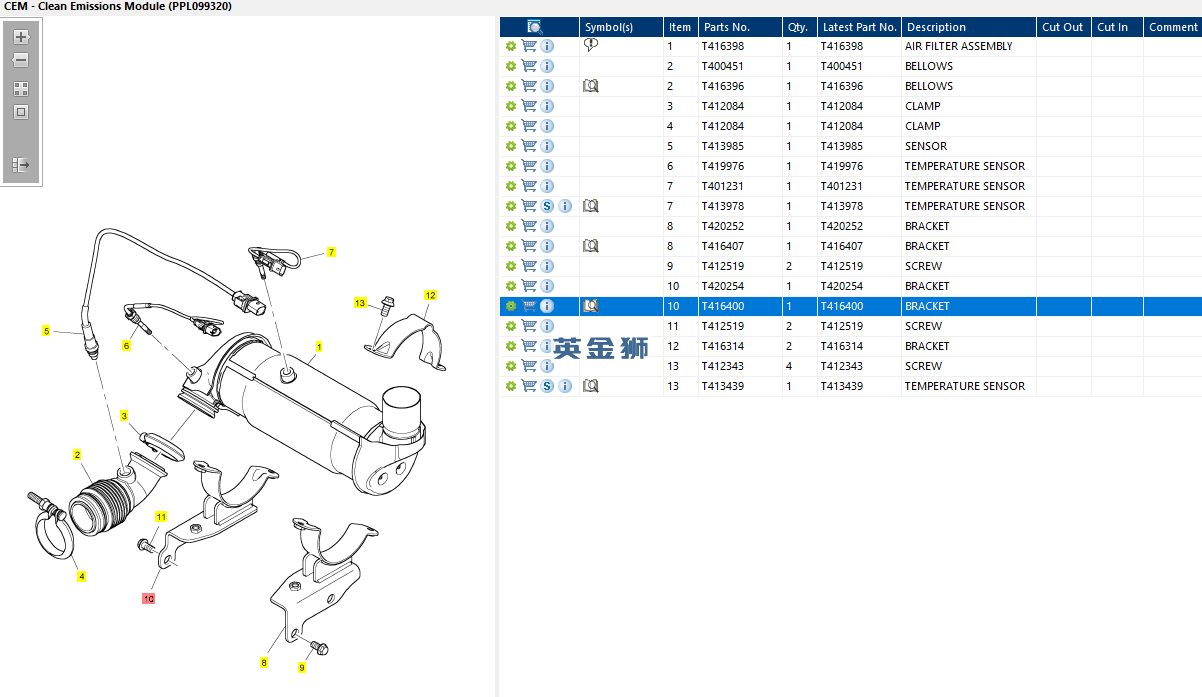Add T413439 temperature sensor to cart
This screenshot has height=697, width=1202.
[x=529, y=386]
